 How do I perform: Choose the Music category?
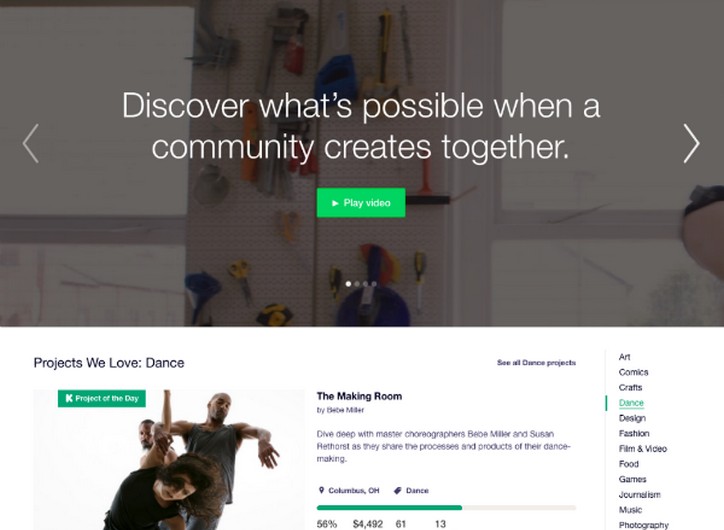[630, 510]
